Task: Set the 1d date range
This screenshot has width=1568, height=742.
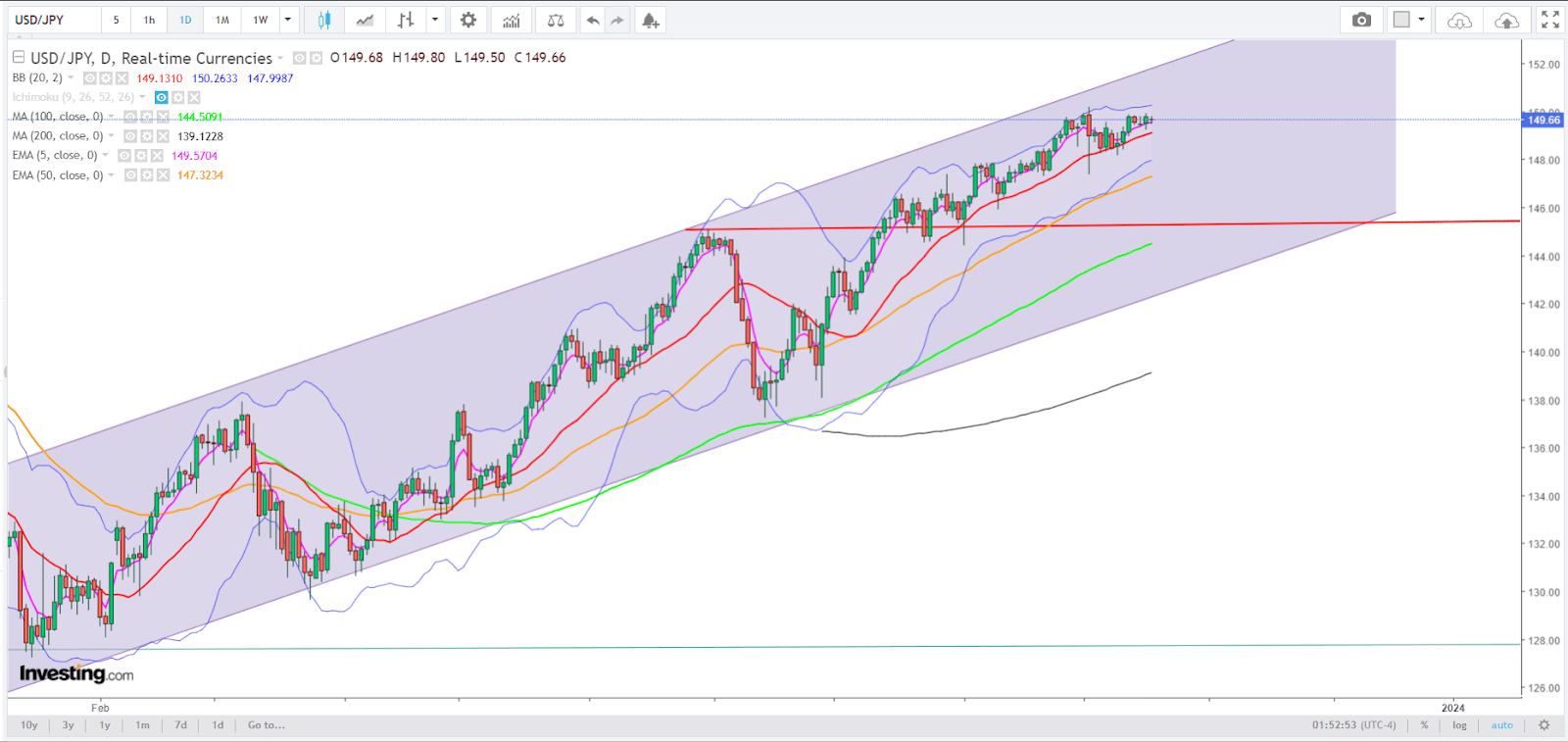Action: pos(218,725)
